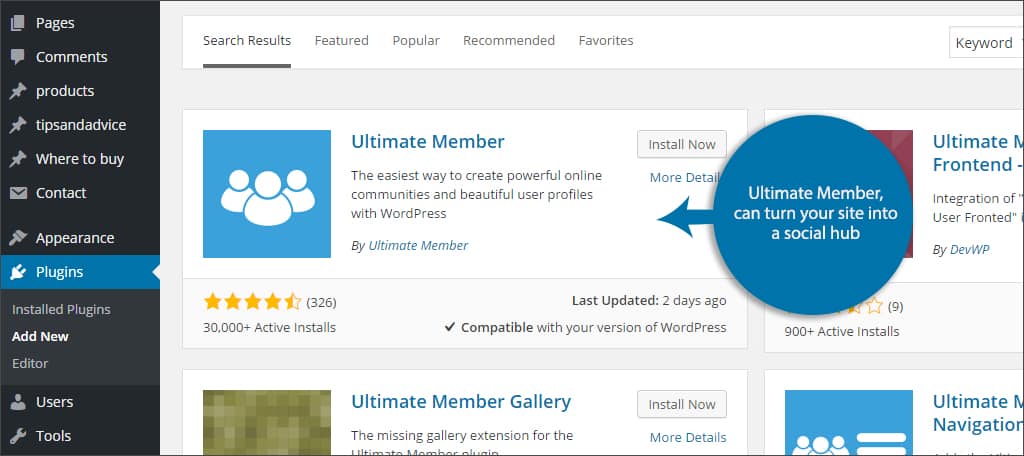Open the DevWP author link
Viewport: 1024px width, 456px height.
coord(970,250)
